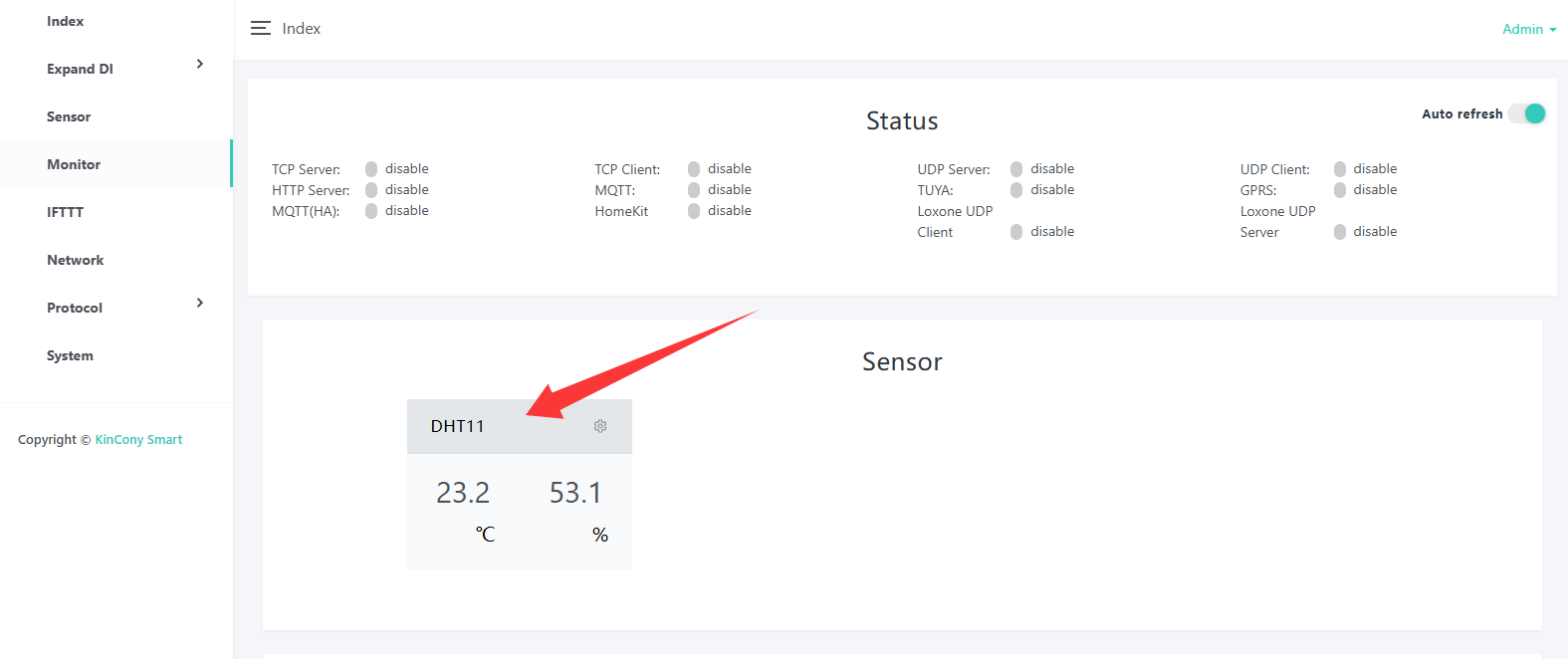Toggle the Auto refresh switch
1568x659 pixels.
(1527, 113)
